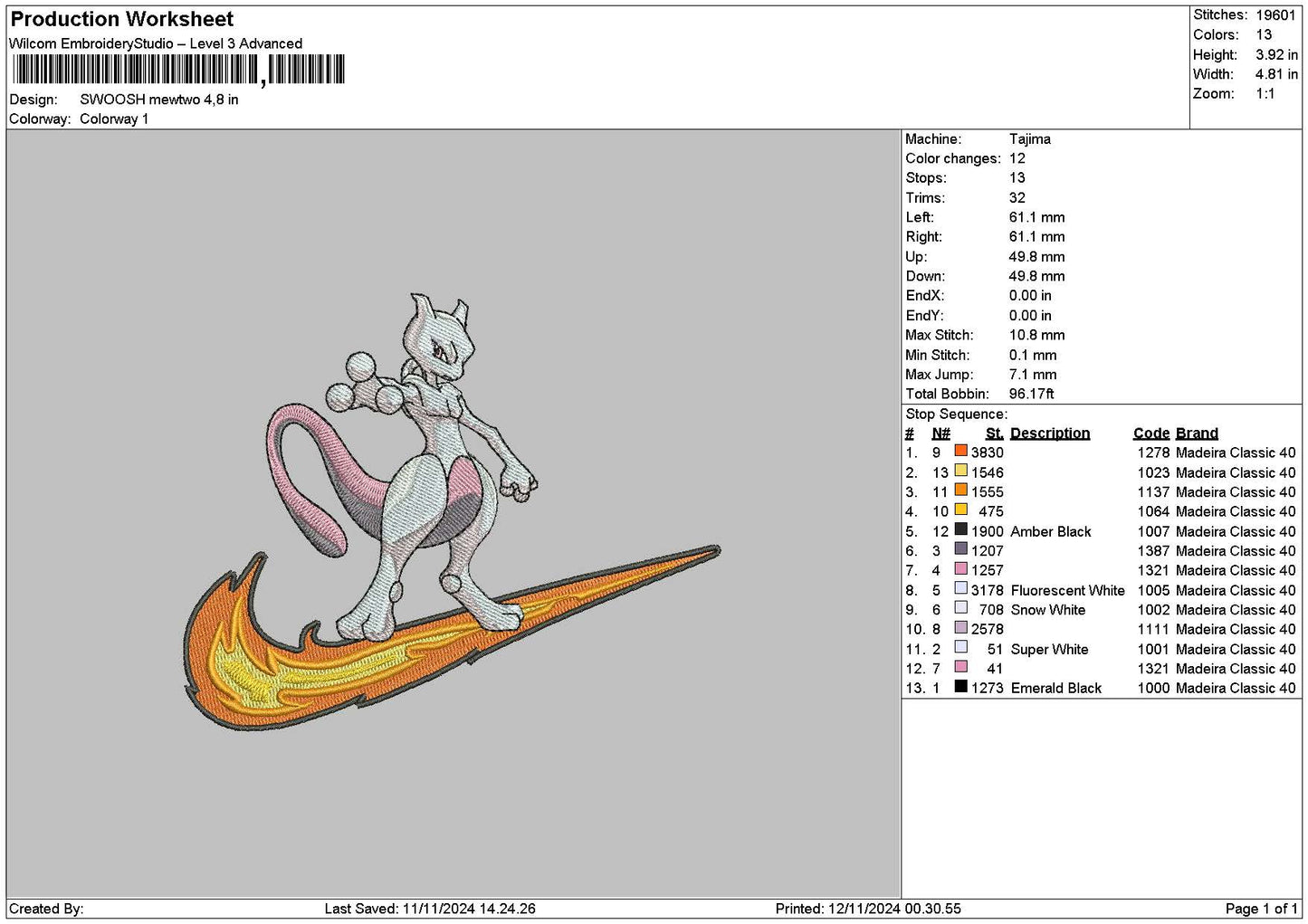Click the 'N#' column header
Screen dimensions: 1308x924
(941, 433)
